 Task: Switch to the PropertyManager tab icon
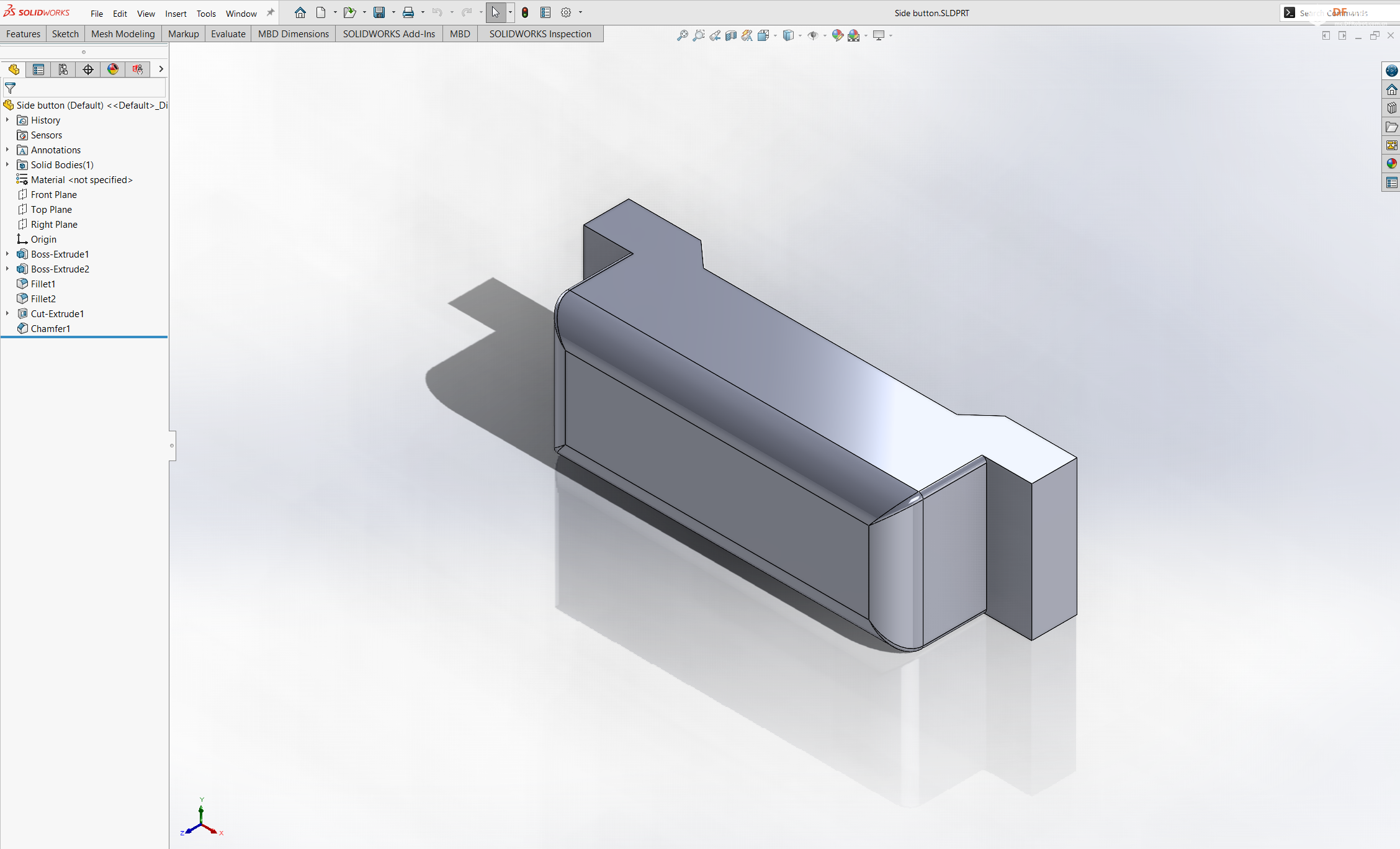coord(38,70)
